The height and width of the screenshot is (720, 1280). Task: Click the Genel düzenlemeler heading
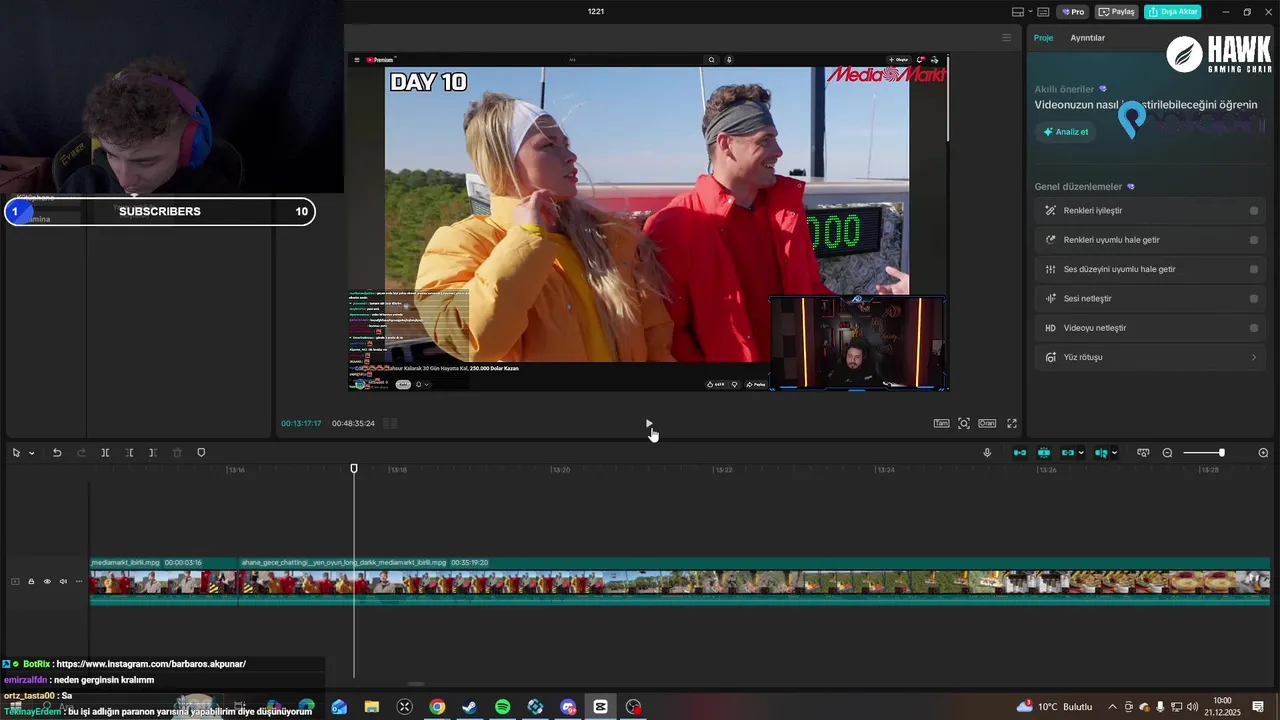tap(1078, 187)
